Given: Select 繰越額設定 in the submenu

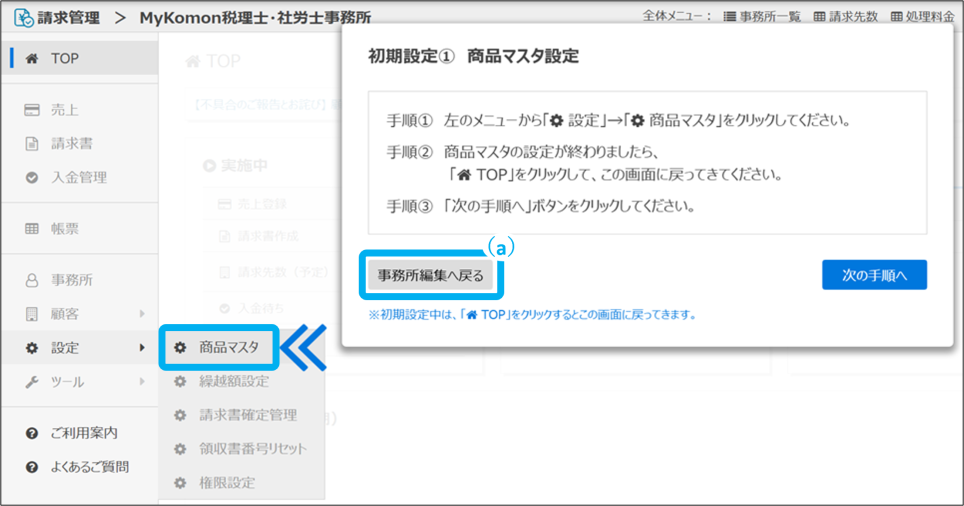Looking at the screenshot, I should (233, 381).
